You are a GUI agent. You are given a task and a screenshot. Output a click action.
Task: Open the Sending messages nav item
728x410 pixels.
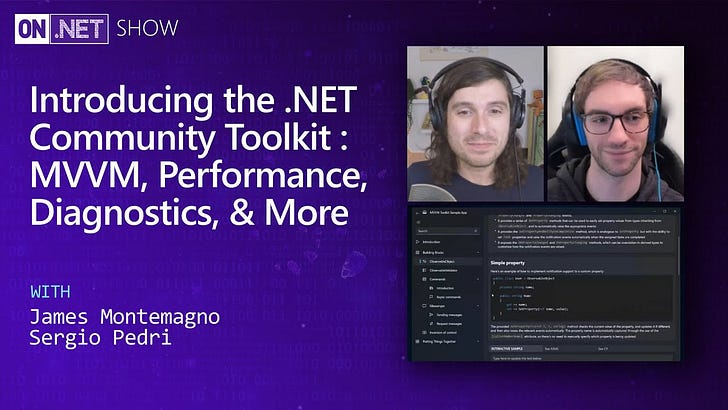tap(448, 315)
